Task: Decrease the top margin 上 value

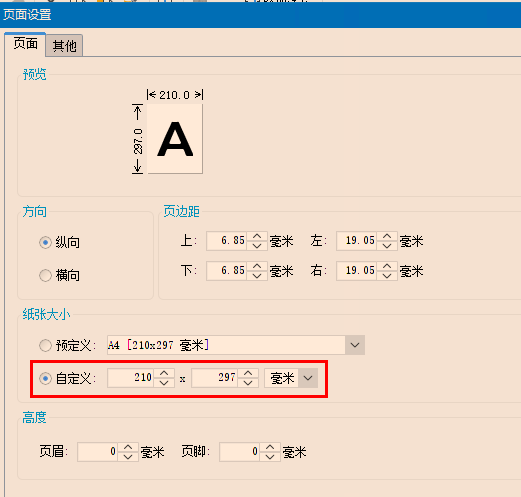Action: click(x=257, y=246)
